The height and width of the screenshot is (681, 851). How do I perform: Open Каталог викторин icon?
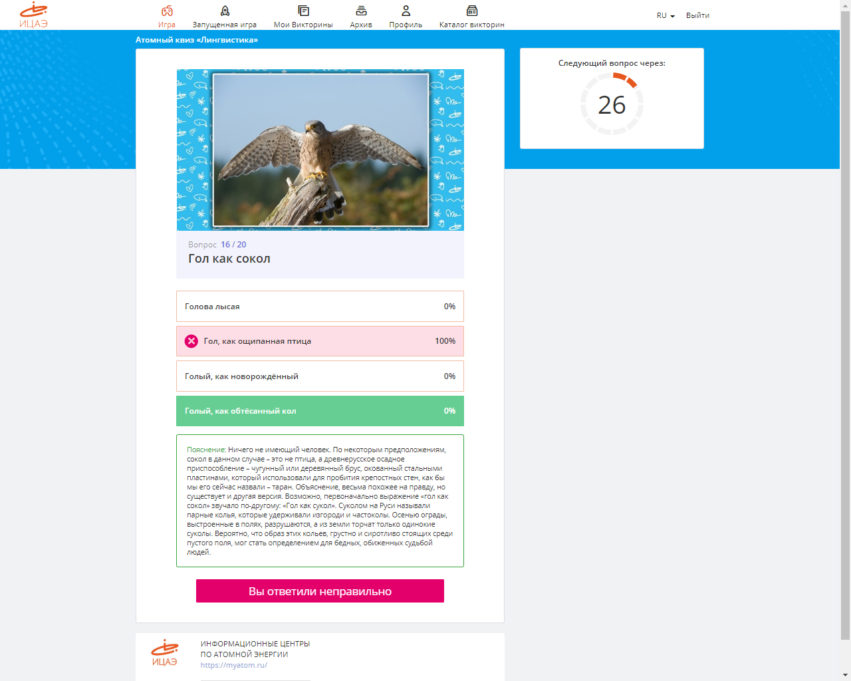coord(471,10)
